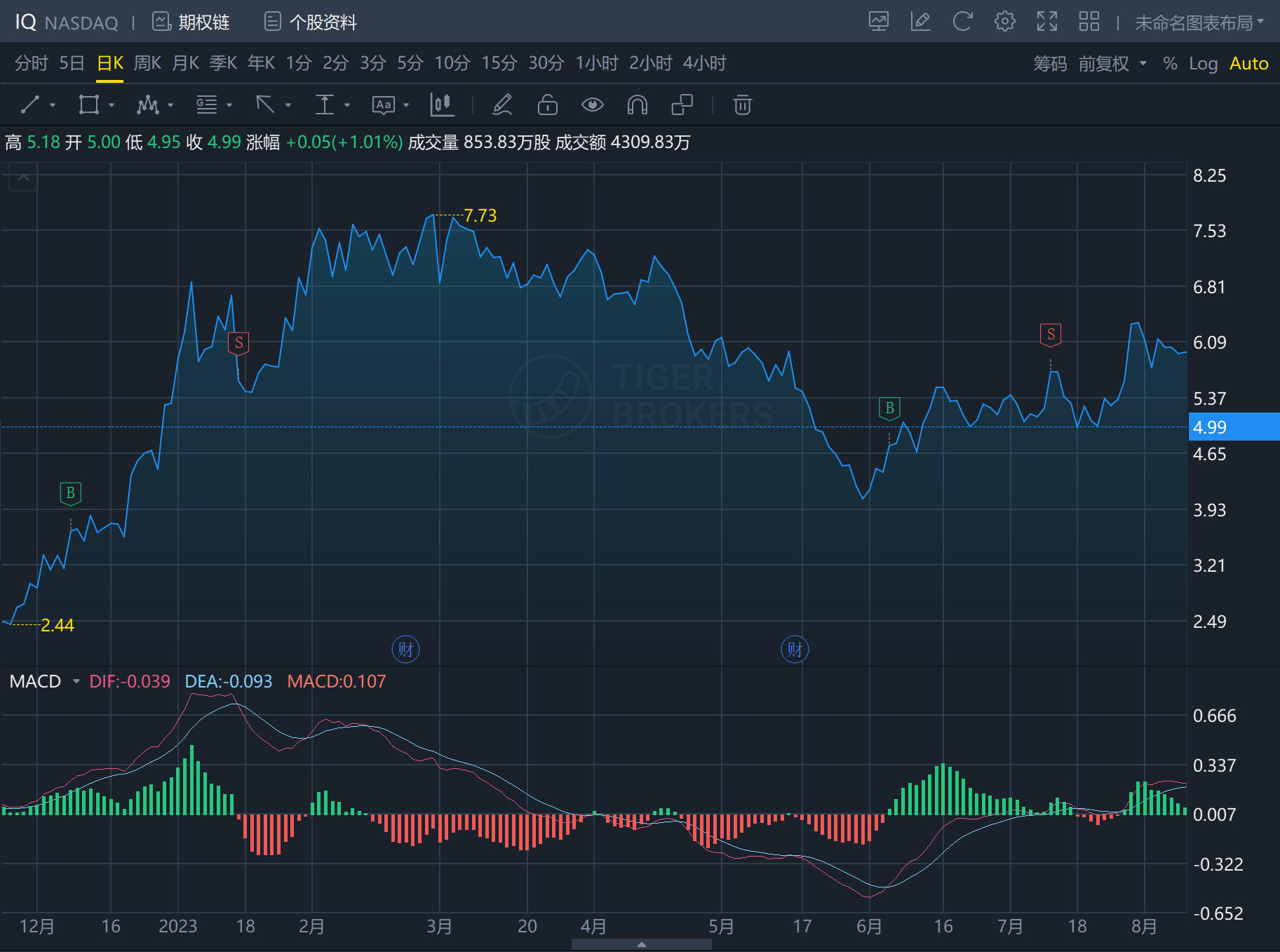Image resolution: width=1280 pixels, height=952 pixels.
Task: Select the 30分 interval tab
Action: (x=546, y=63)
